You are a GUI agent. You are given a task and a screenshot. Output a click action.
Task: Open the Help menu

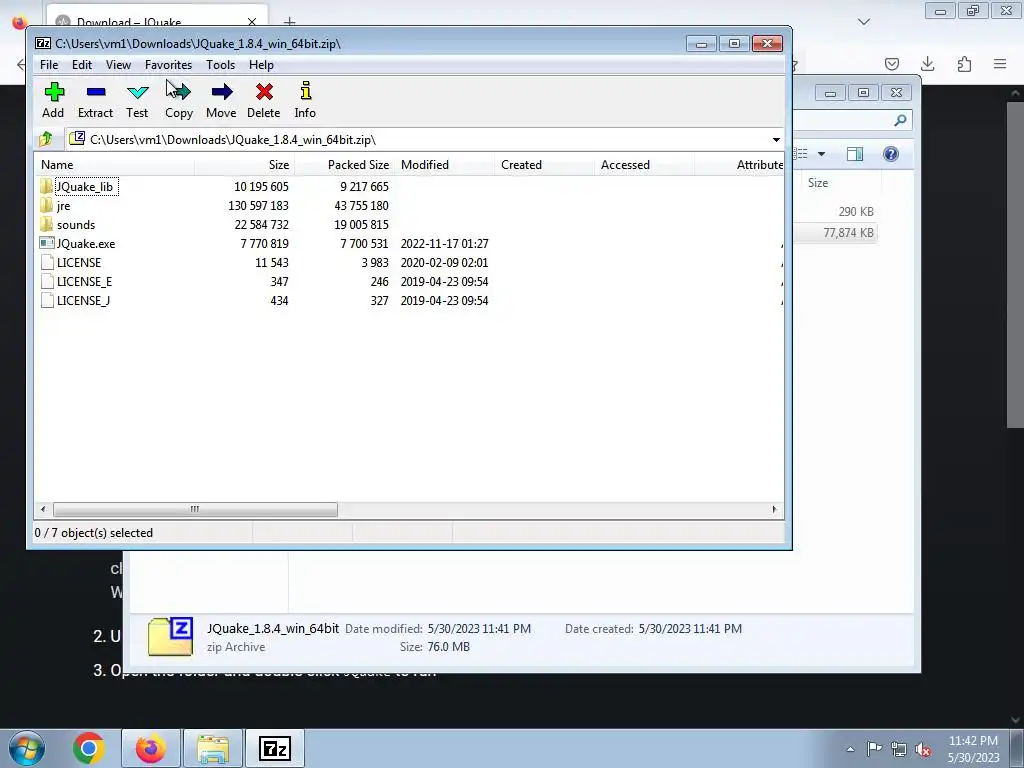(x=261, y=65)
